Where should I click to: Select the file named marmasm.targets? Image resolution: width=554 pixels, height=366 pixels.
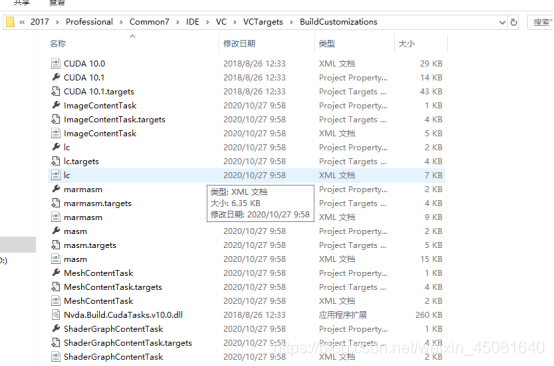98,203
